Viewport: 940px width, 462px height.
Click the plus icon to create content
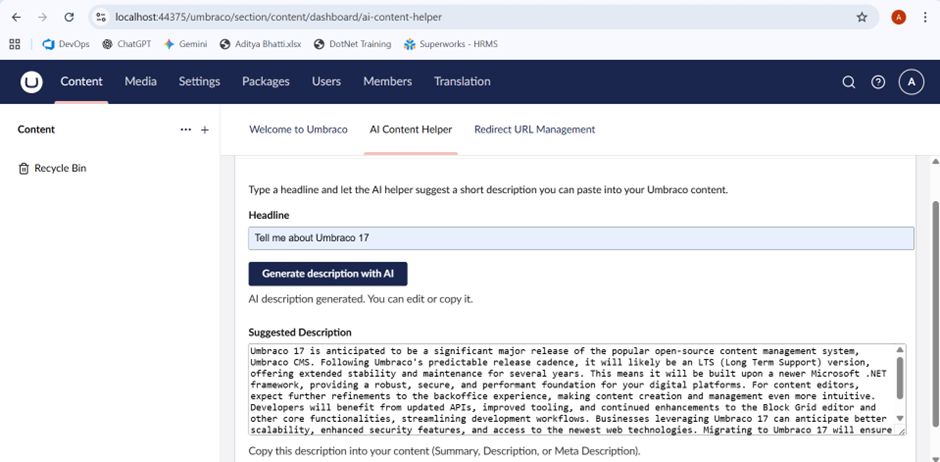coord(205,130)
